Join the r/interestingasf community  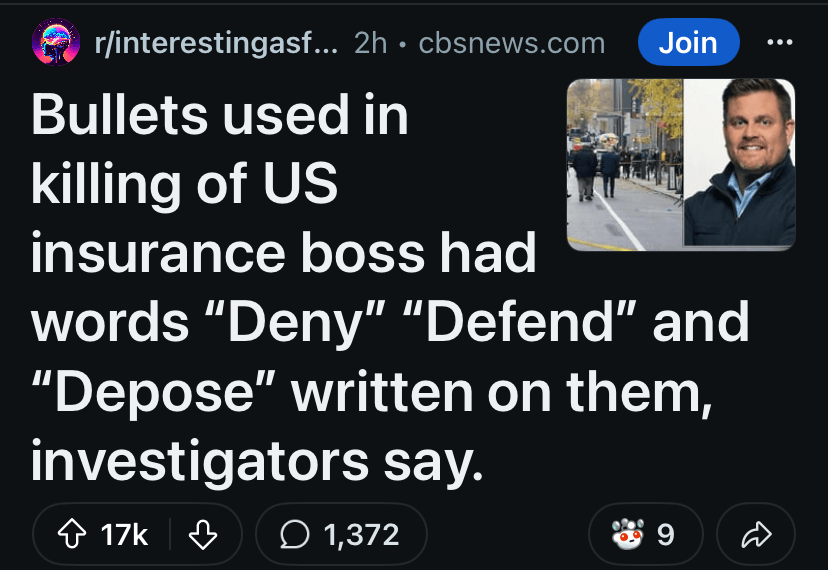[x=688, y=42]
